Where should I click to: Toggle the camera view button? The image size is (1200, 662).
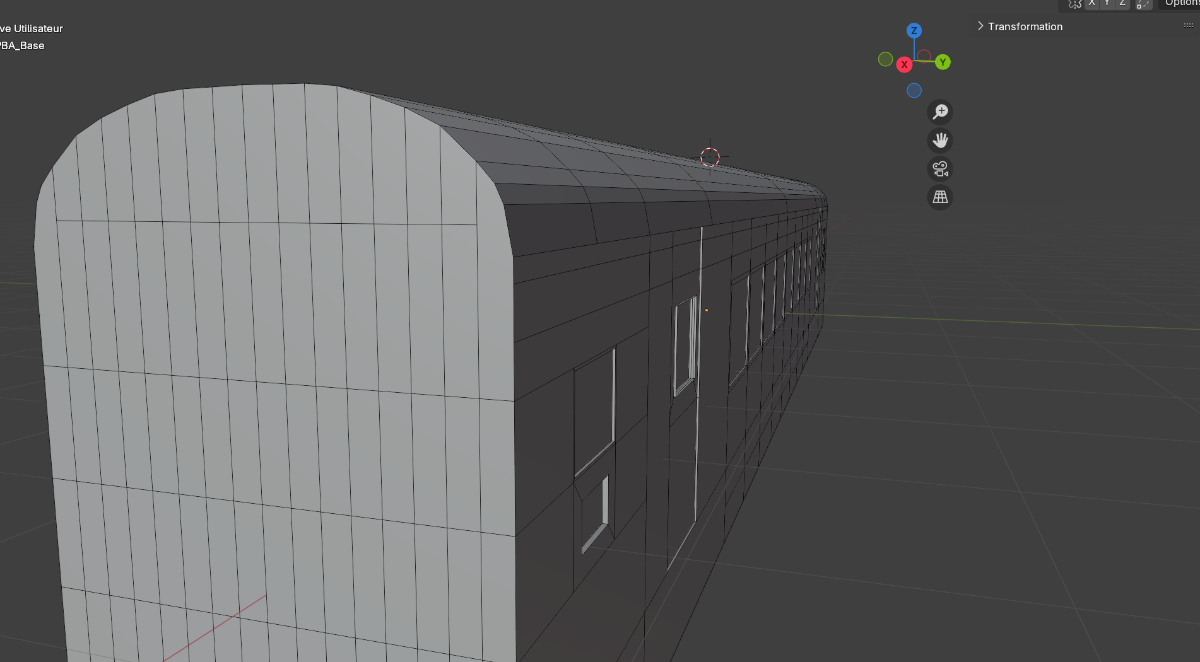tap(940, 169)
